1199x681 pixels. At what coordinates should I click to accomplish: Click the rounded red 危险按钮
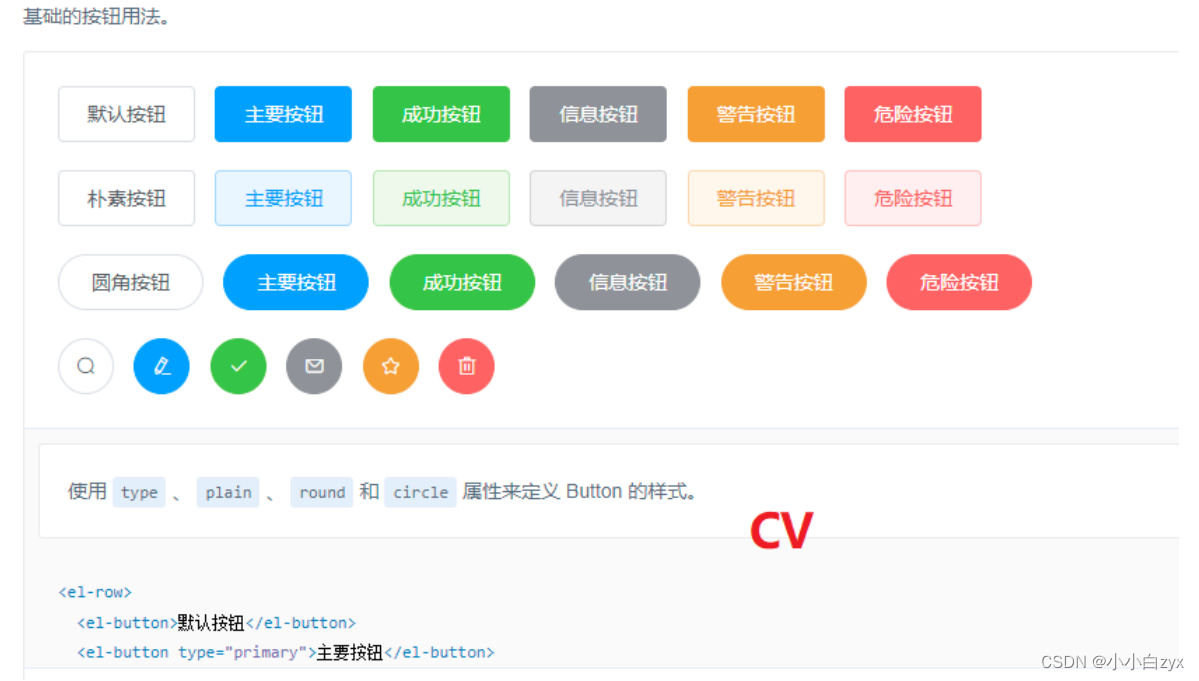pyautogui.click(x=958, y=282)
